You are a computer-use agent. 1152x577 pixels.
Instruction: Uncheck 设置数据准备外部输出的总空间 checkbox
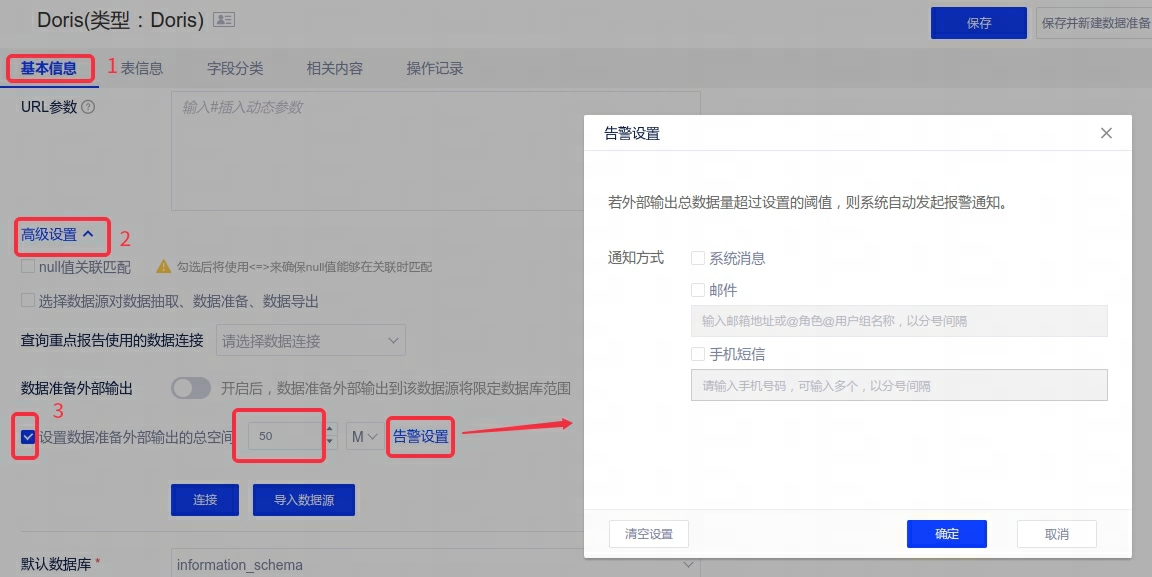click(x=28, y=436)
